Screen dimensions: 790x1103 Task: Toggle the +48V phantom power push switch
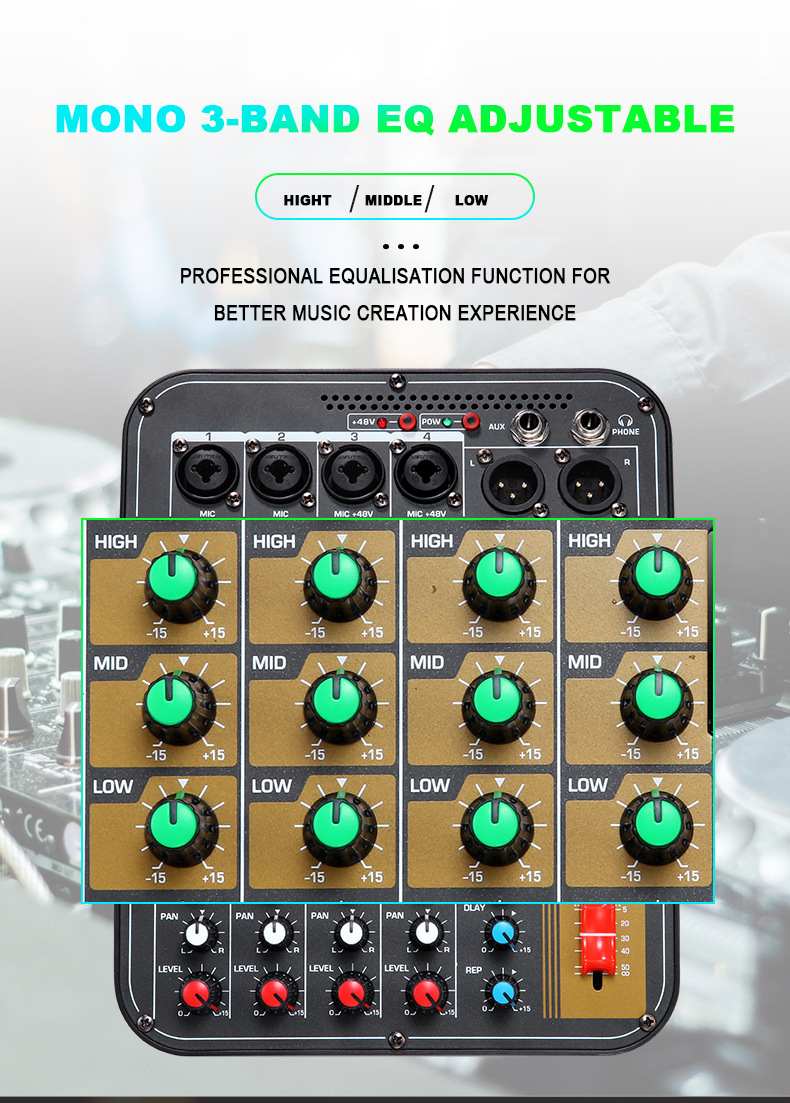pos(406,422)
